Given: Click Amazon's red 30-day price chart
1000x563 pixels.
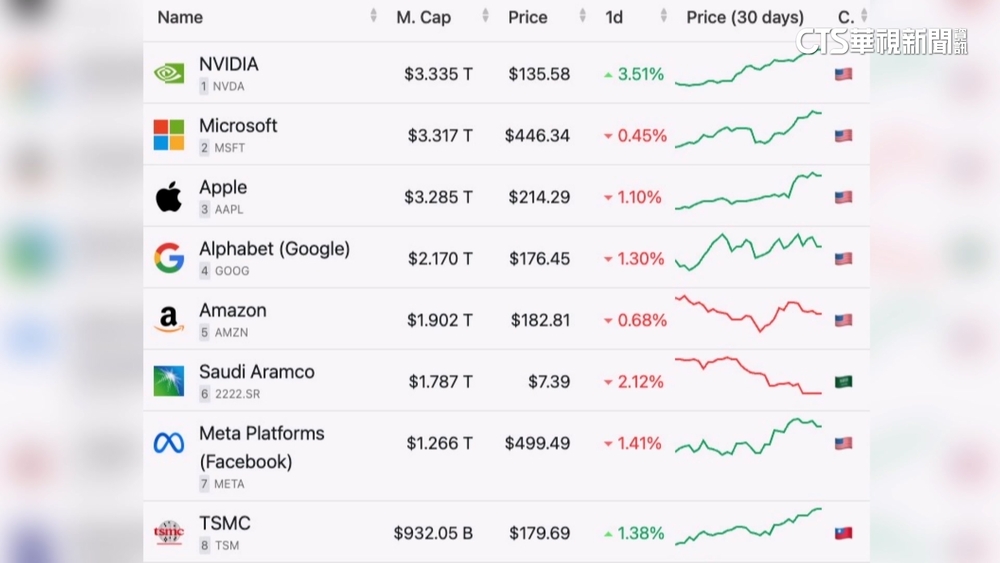Looking at the screenshot, I should 748,312.
